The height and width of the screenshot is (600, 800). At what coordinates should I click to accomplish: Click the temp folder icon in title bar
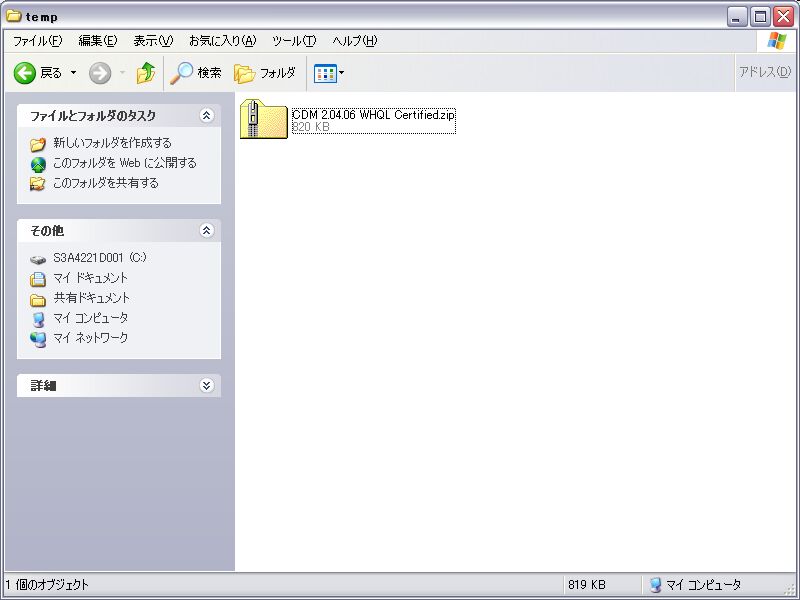13,16
